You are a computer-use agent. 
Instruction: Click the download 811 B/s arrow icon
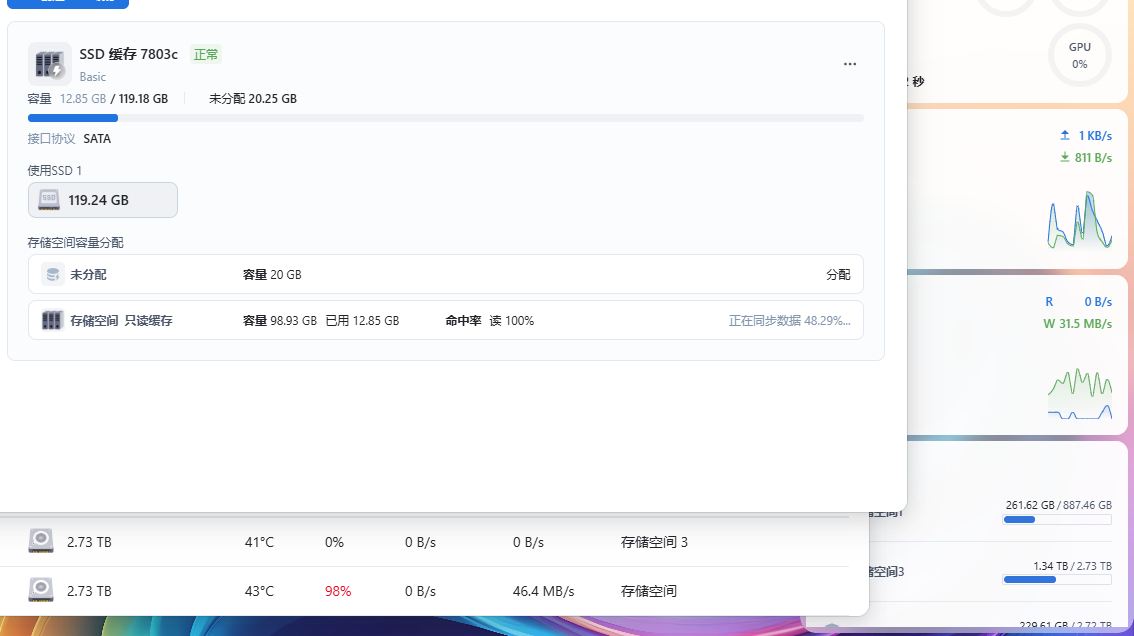(1065, 157)
